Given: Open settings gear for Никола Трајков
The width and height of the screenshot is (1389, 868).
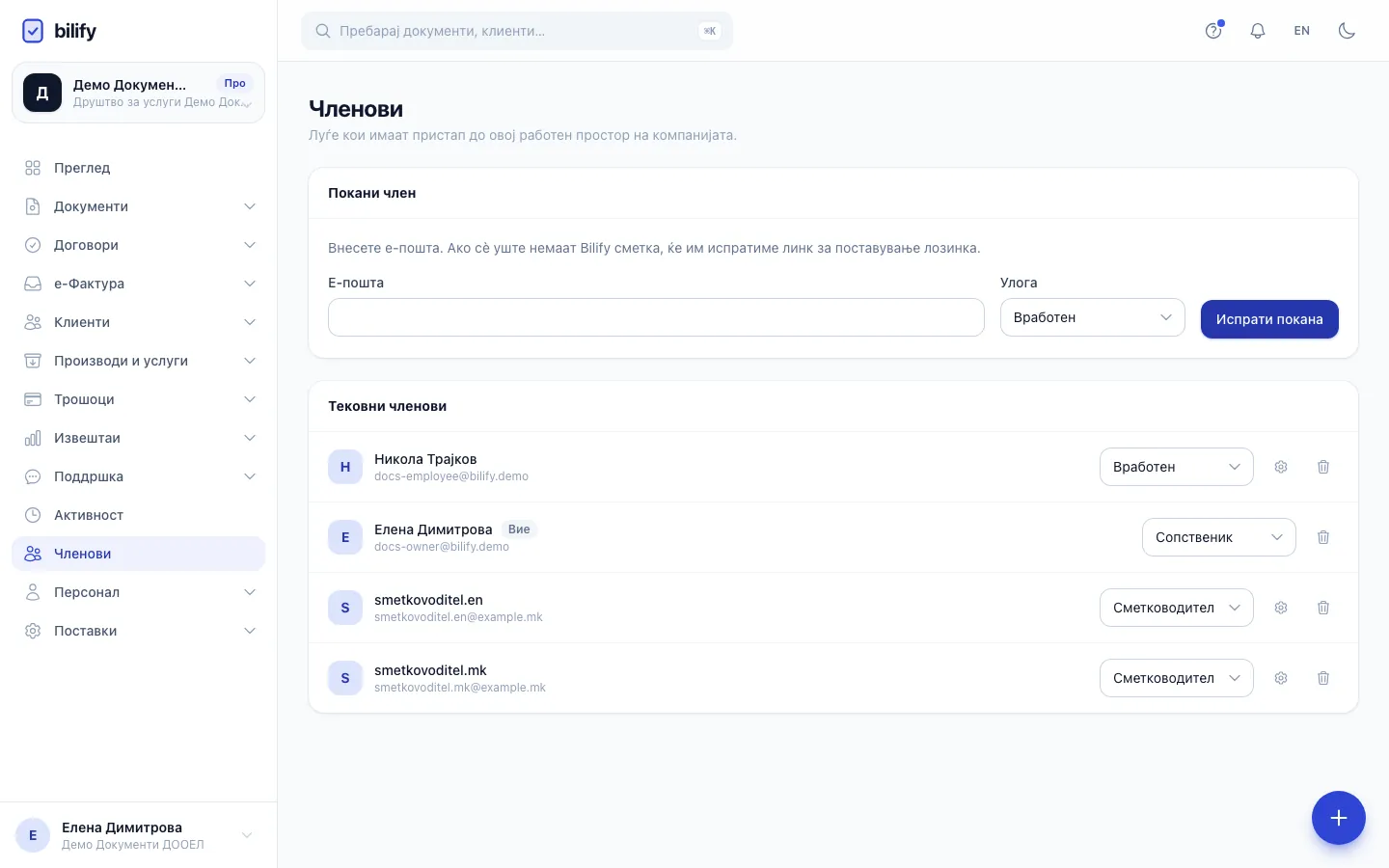Looking at the screenshot, I should coord(1281,467).
